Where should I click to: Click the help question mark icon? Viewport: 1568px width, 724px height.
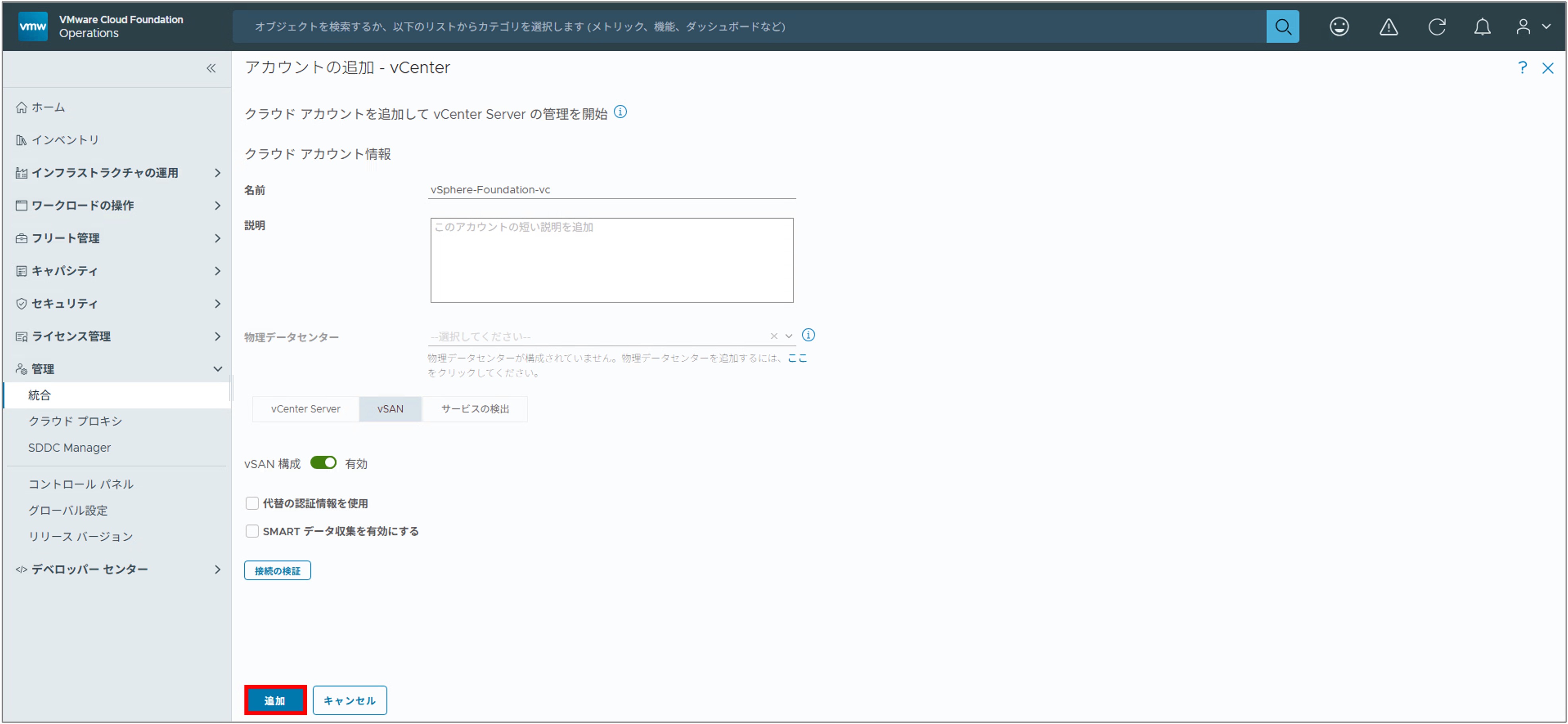click(1522, 67)
